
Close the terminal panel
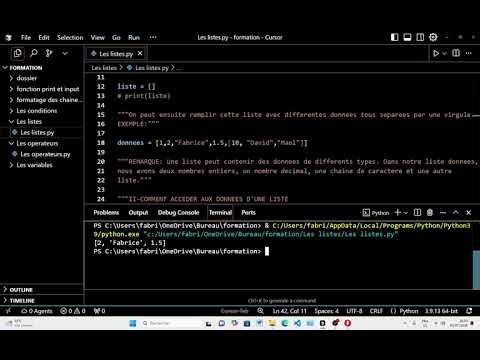click(468, 212)
